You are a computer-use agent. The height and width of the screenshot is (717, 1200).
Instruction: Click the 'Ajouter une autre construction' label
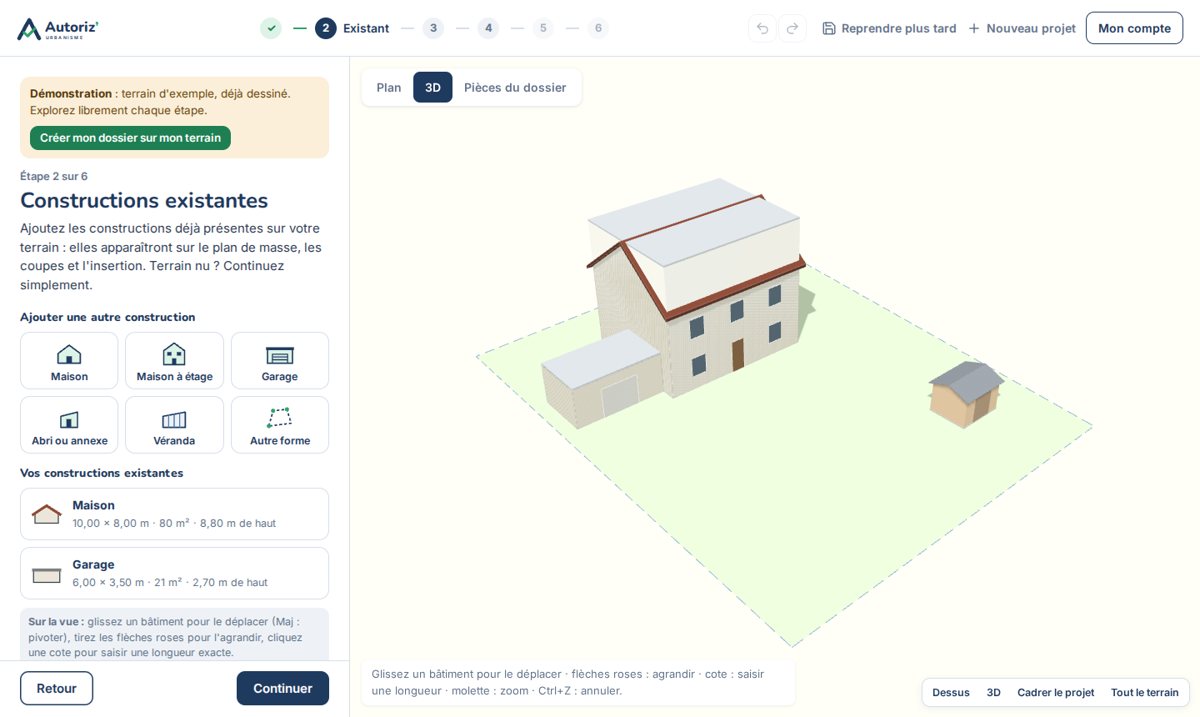[x=108, y=317]
